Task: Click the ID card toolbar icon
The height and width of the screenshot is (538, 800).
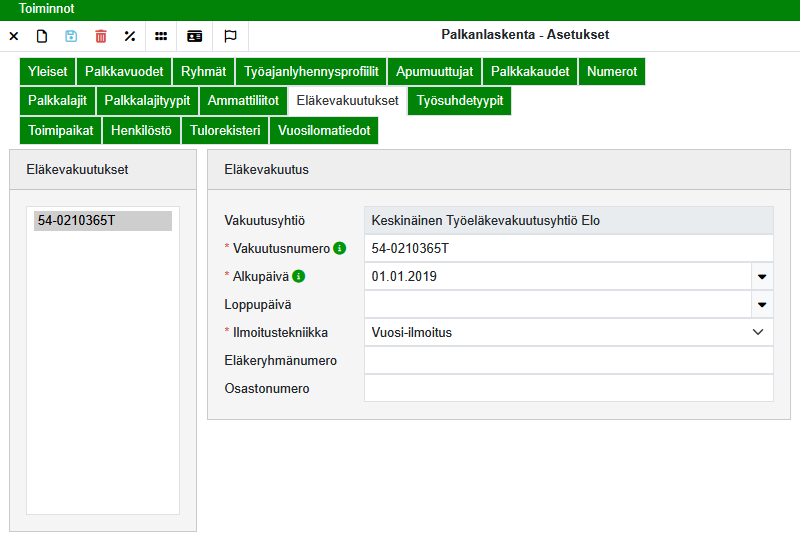Action: 195,36
